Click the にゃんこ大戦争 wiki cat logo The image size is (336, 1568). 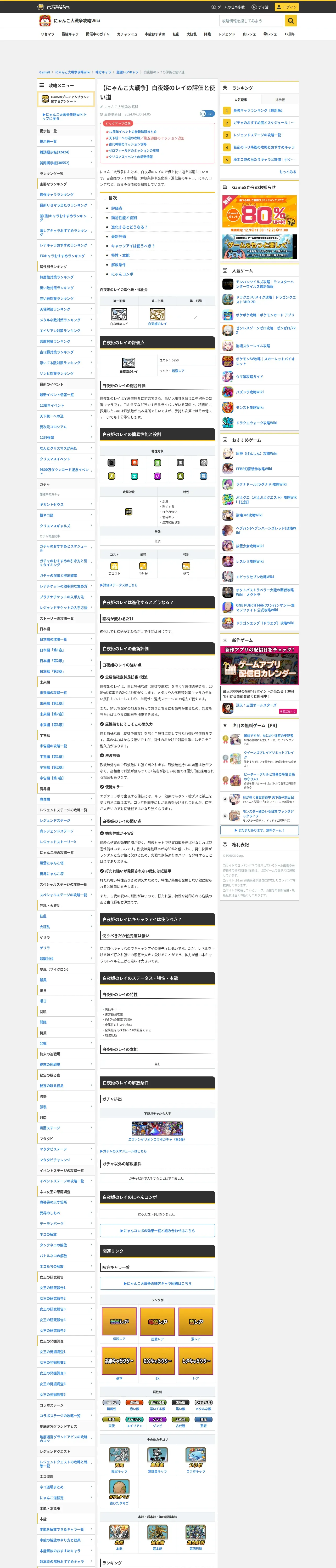coord(44,21)
